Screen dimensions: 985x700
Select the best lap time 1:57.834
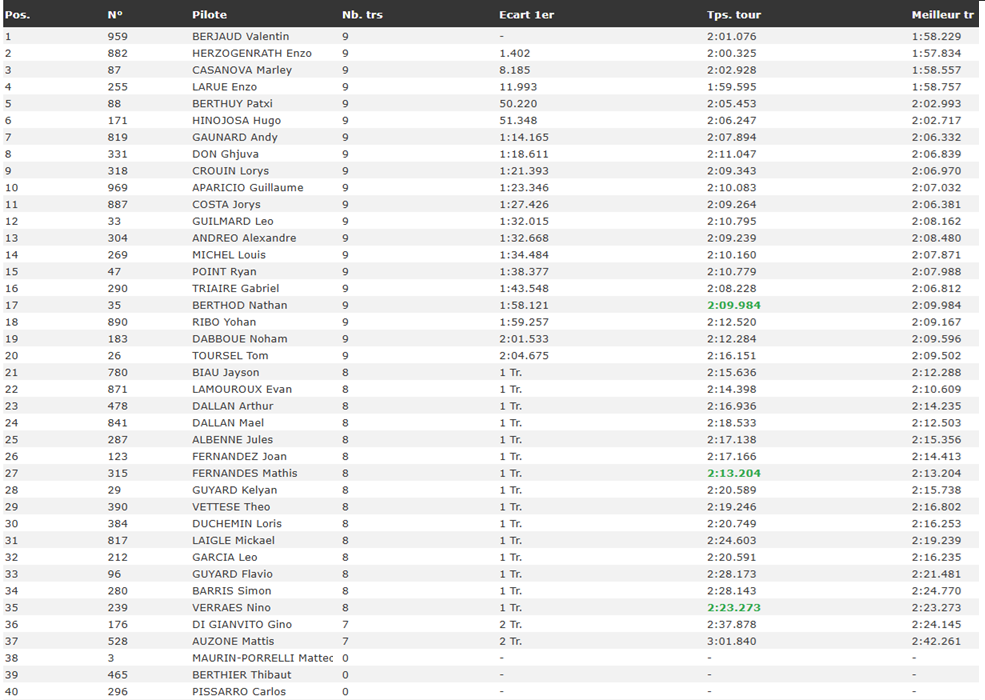pos(936,54)
